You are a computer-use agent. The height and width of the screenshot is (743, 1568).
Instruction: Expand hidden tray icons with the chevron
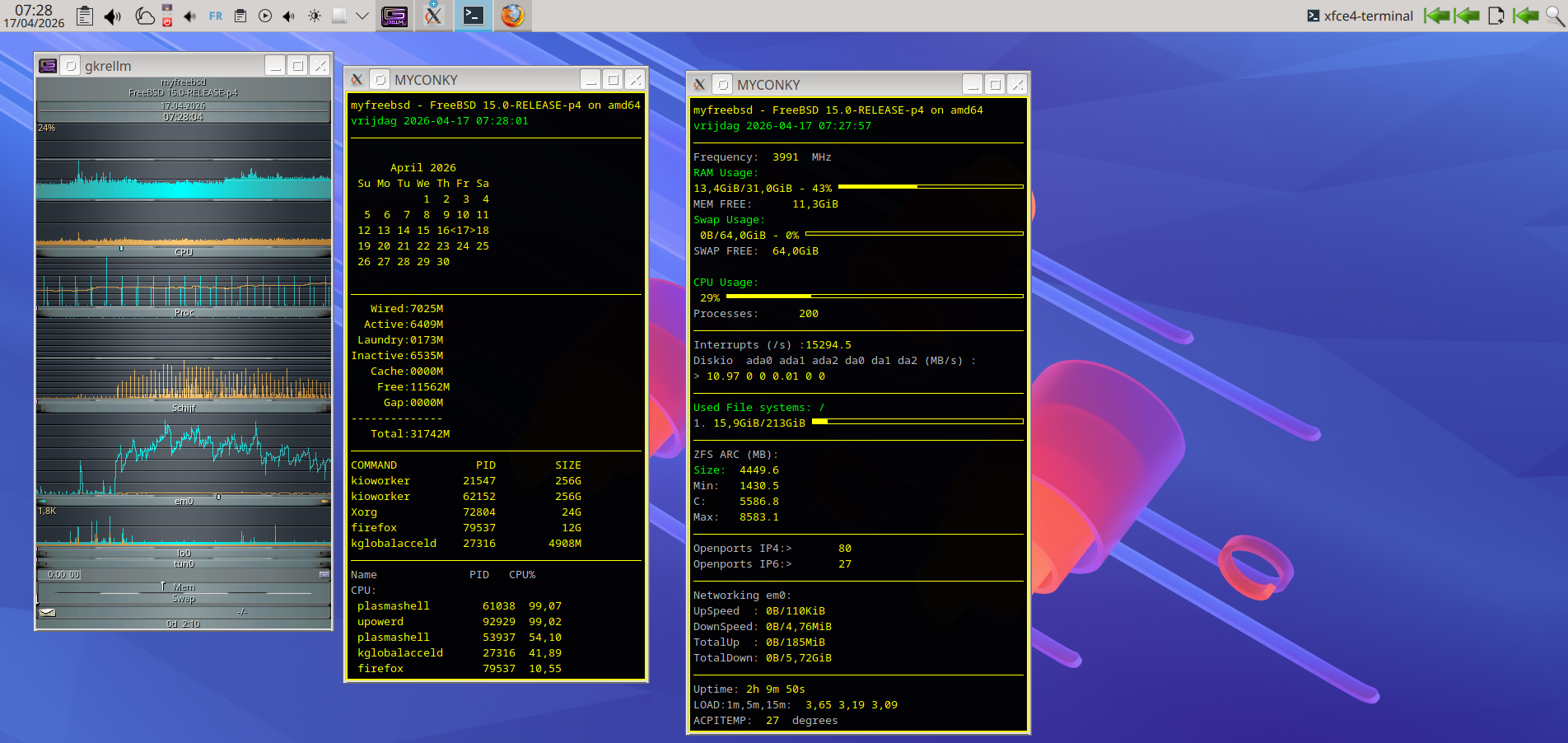362,16
